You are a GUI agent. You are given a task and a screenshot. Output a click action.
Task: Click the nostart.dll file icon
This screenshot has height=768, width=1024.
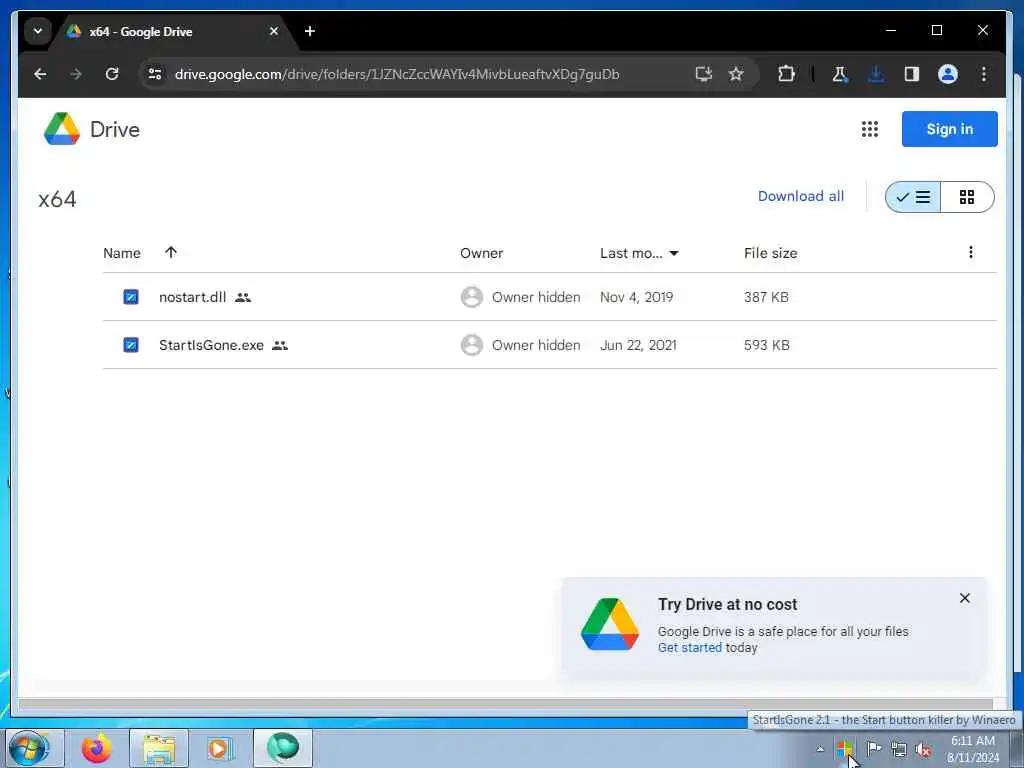pos(131,297)
